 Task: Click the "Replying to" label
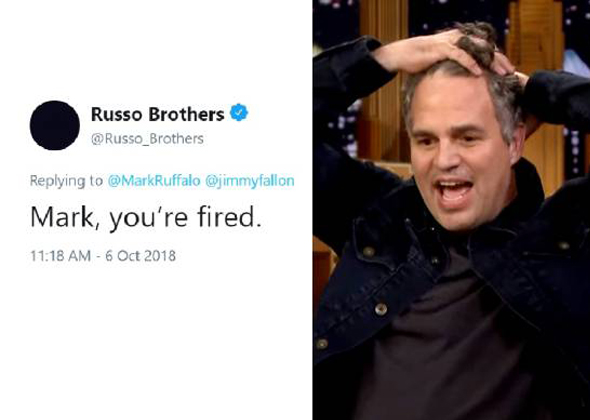[66, 181]
